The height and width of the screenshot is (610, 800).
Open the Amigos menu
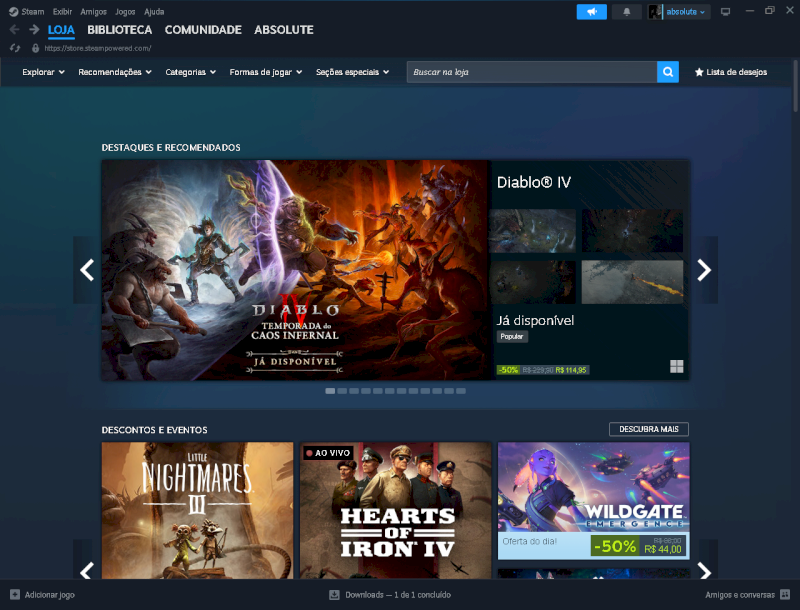pos(93,12)
